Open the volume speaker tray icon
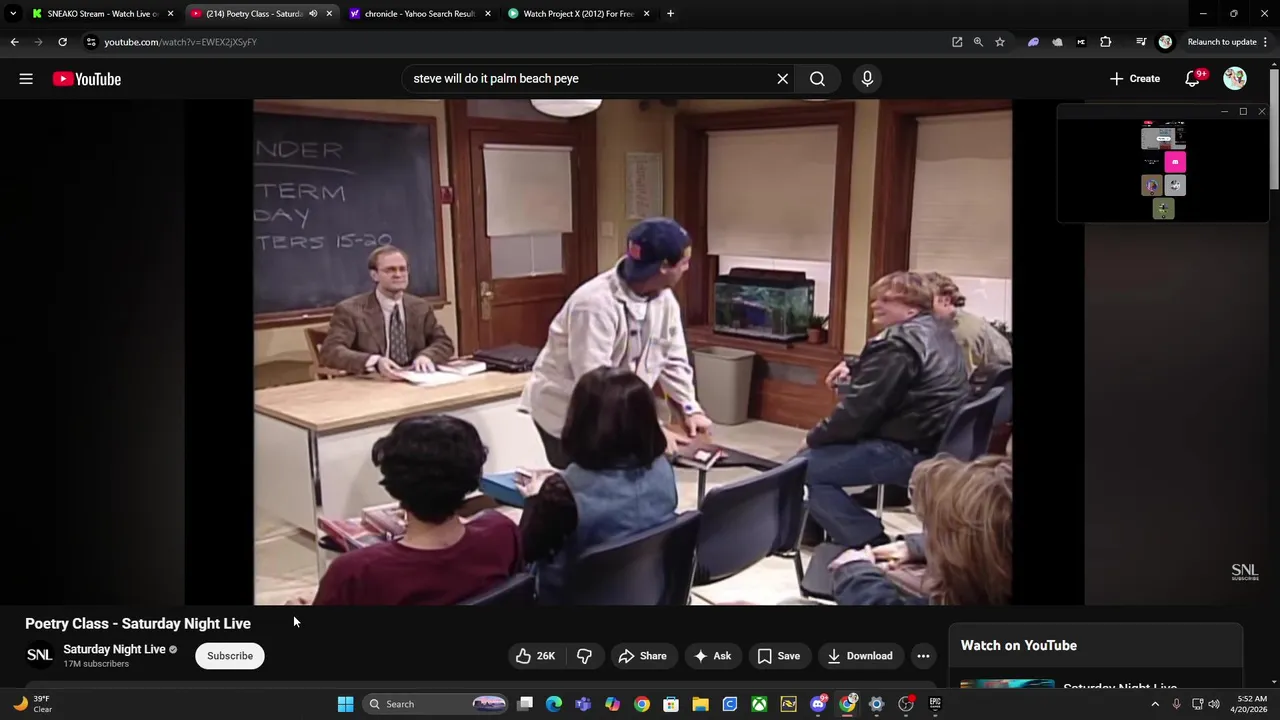 pos(1214,704)
